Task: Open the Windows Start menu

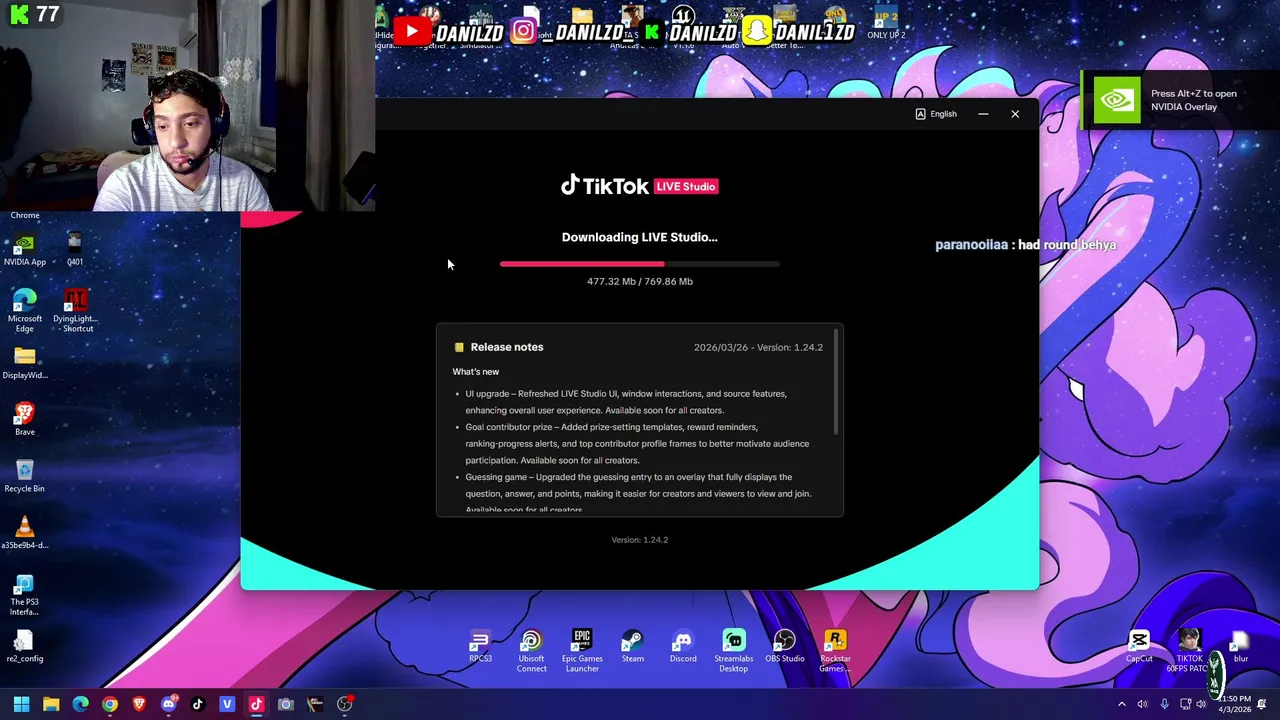Action: coord(21,704)
